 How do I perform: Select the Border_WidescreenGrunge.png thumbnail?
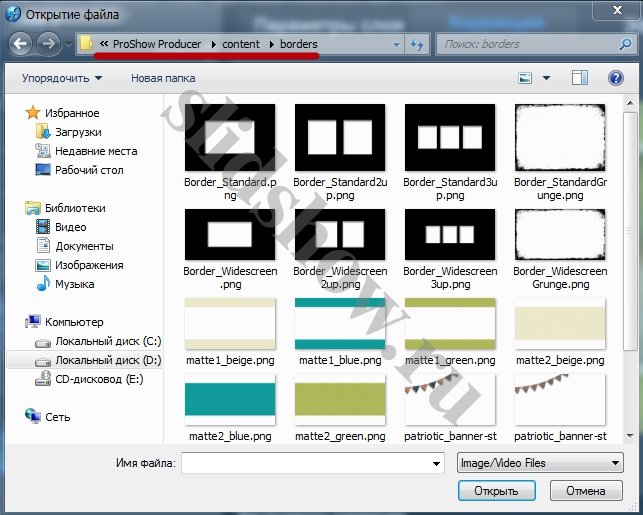point(560,235)
